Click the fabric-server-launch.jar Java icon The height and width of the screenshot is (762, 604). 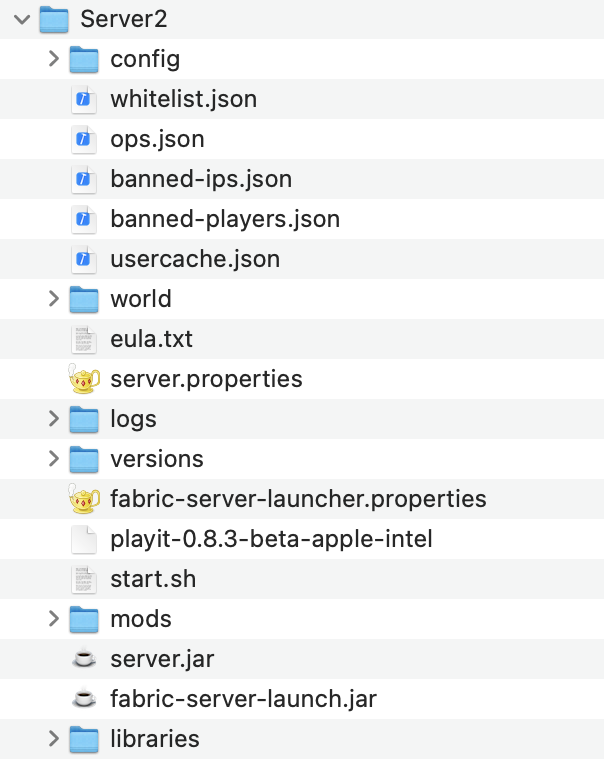(84, 698)
